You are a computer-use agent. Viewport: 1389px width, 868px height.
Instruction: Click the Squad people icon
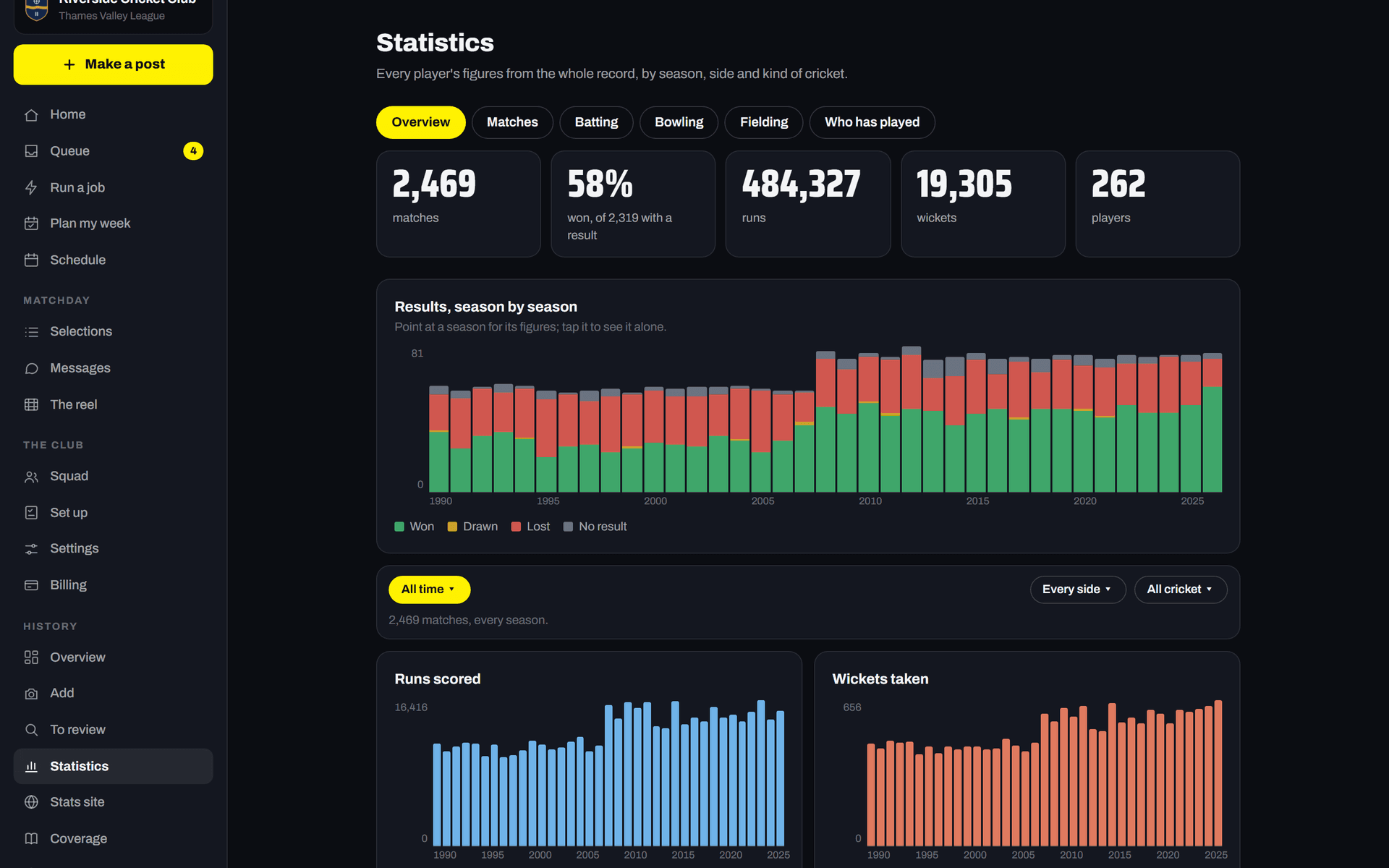pyautogui.click(x=31, y=477)
